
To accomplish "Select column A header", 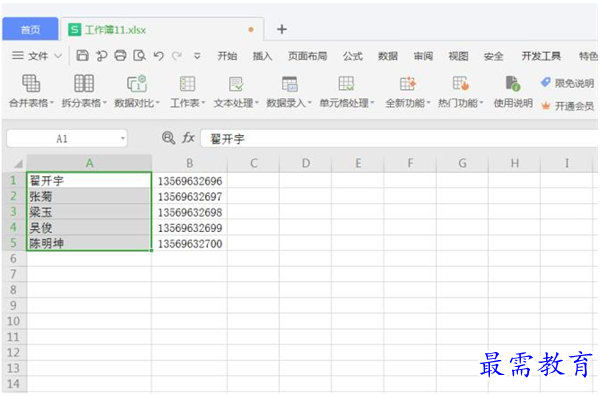I will tap(89, 163).
